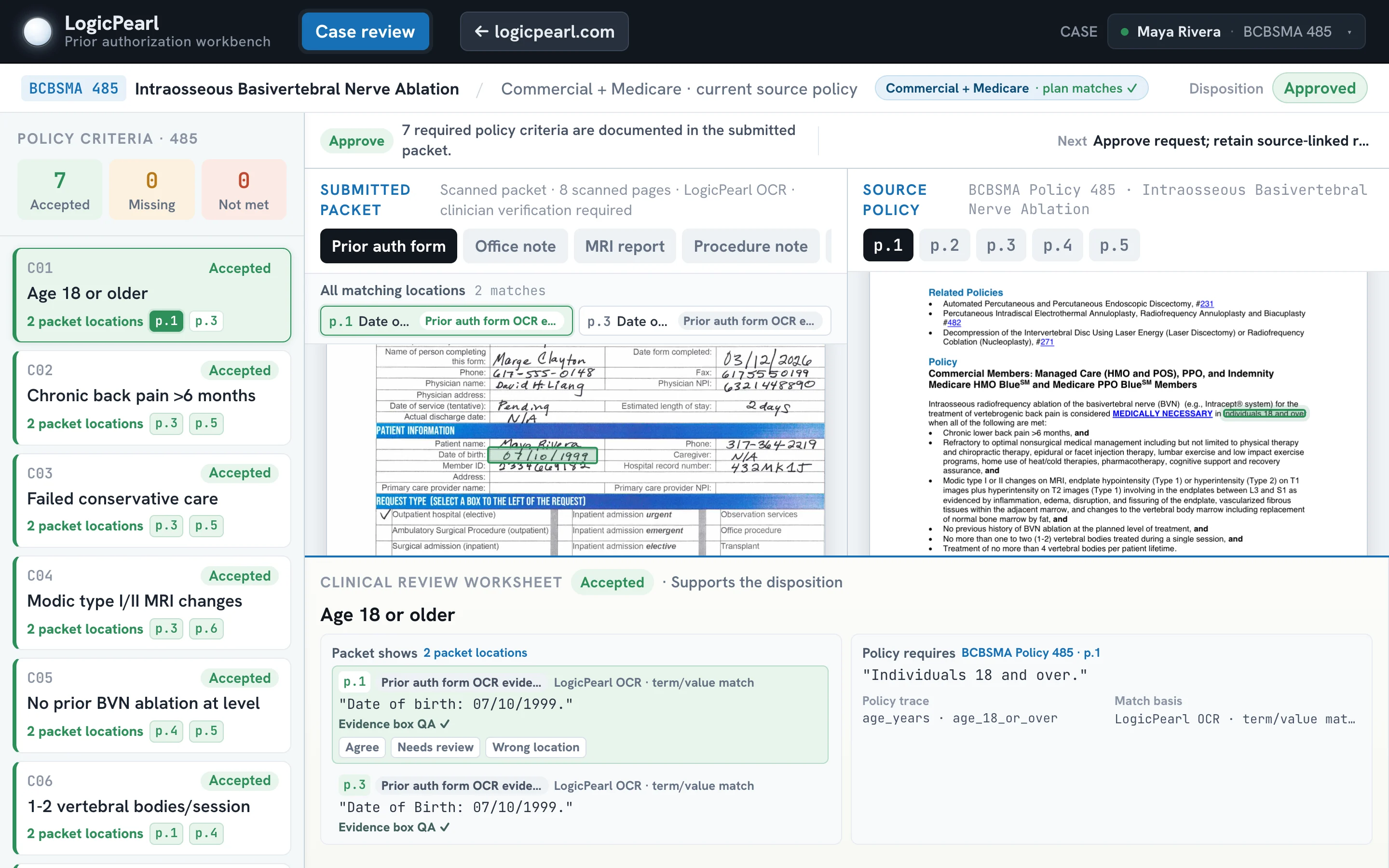The height and width of the screenshot is (868, 1389).
Task: Select C04 Modic type MRI changes card
Action: pos(152,603)
